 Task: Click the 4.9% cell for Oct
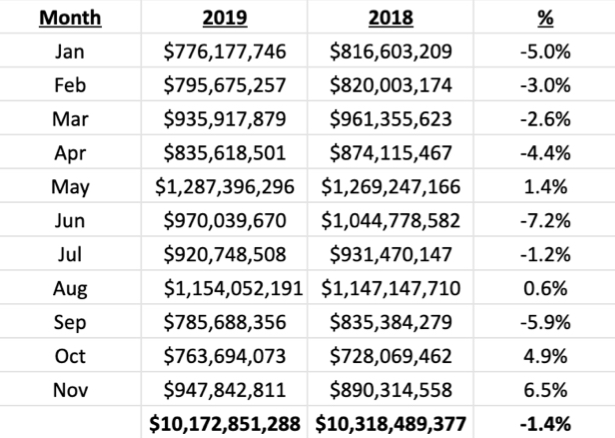tap(545, 356)
